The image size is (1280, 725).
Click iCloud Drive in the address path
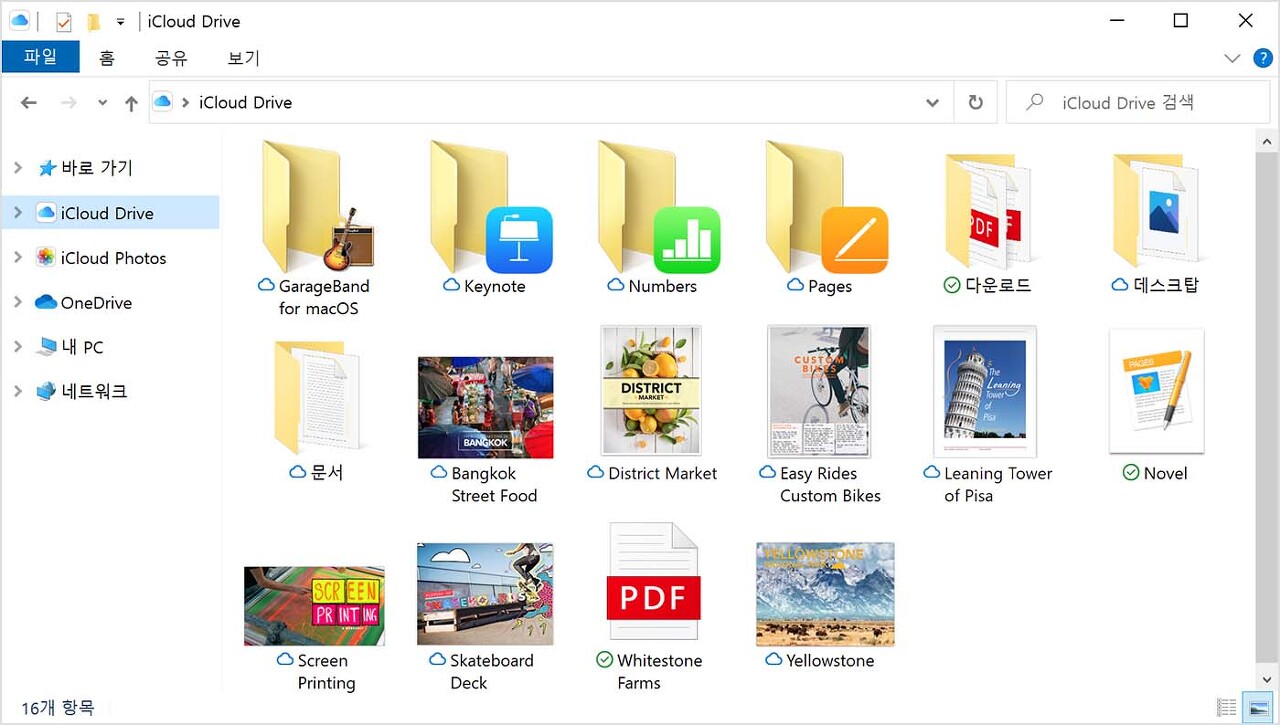click(x=245, y=102)
